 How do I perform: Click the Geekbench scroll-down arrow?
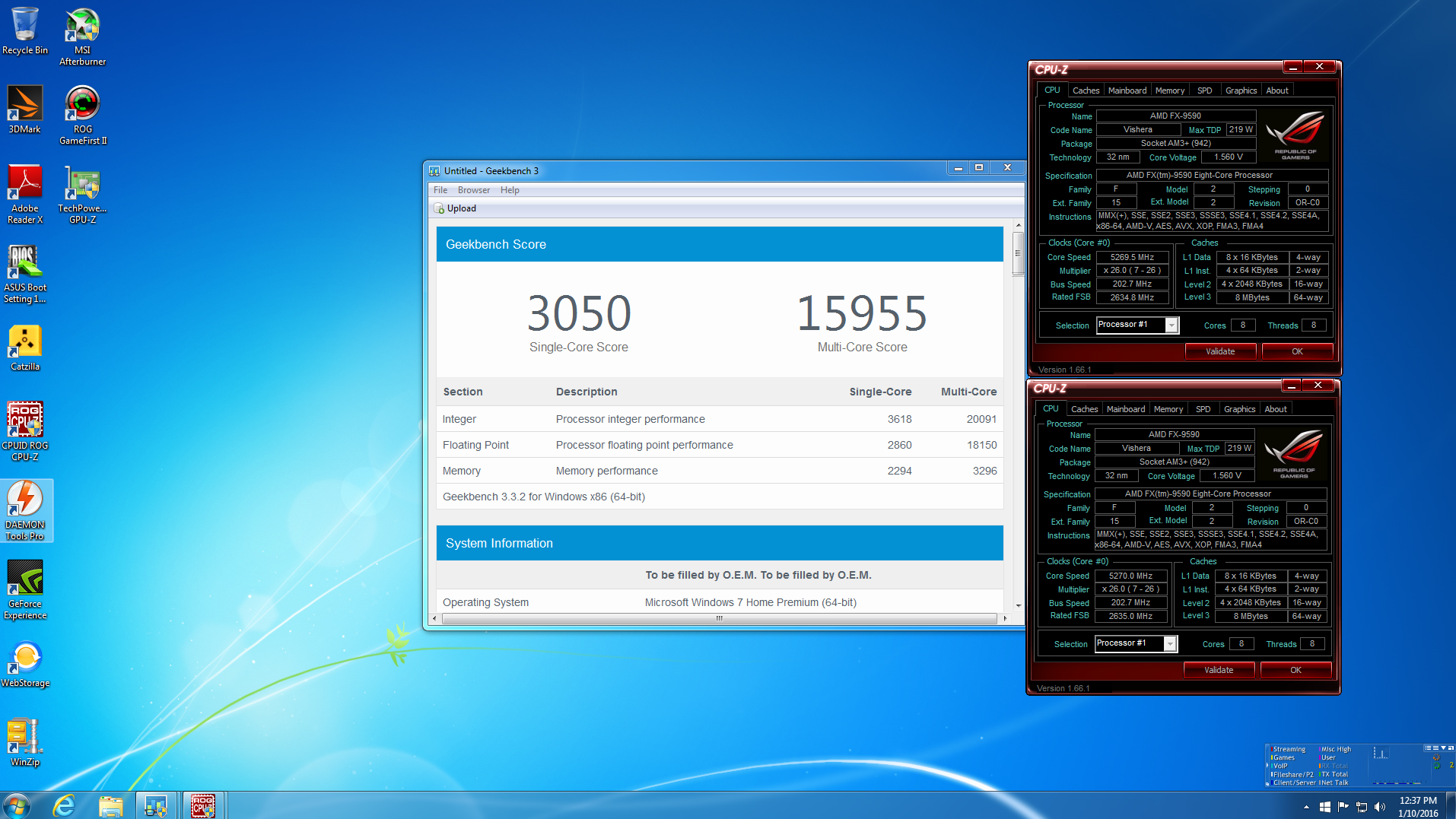click(1018, 605)
